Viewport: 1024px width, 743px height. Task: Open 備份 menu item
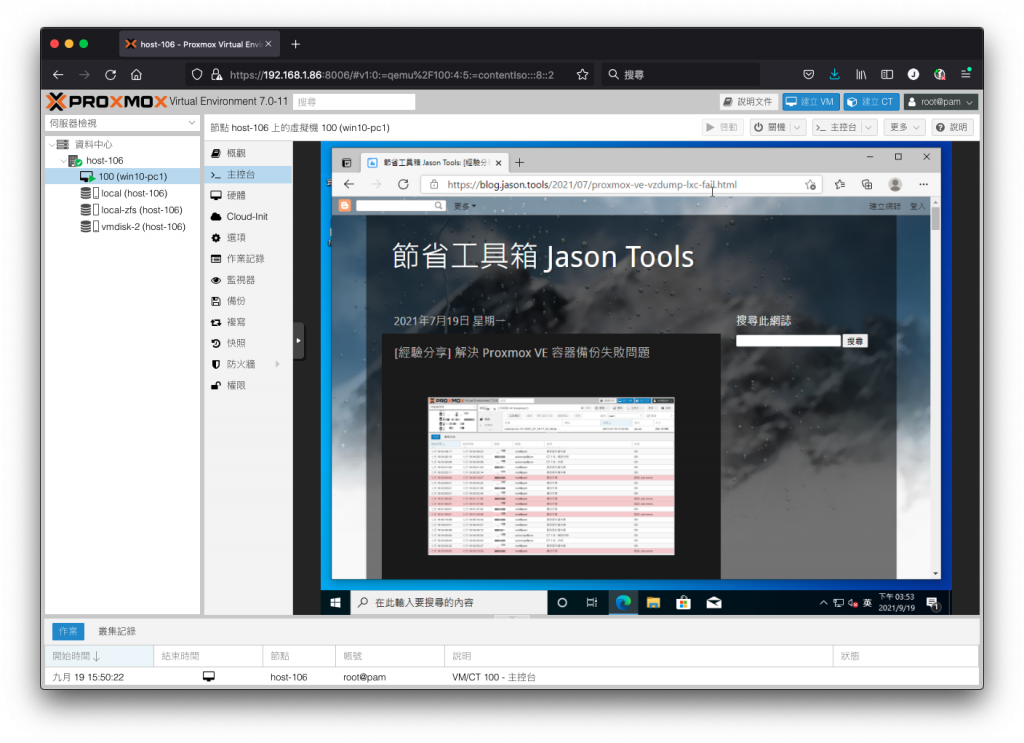(x=248, y=301)
